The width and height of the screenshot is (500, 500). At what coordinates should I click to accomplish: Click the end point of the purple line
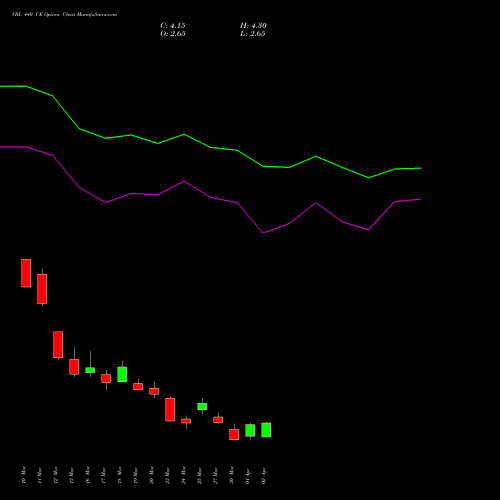click(421, 199)
